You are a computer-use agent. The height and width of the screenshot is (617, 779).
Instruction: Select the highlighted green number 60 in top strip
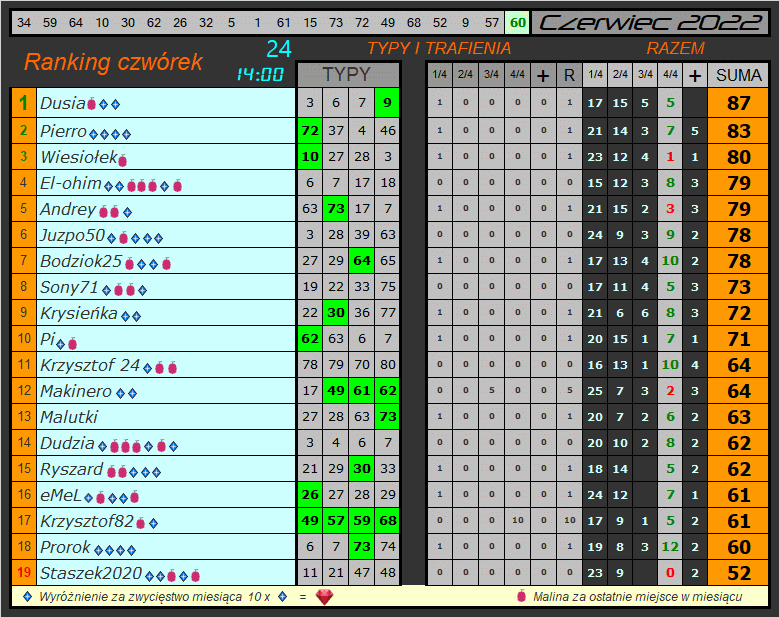click(517, 23)
